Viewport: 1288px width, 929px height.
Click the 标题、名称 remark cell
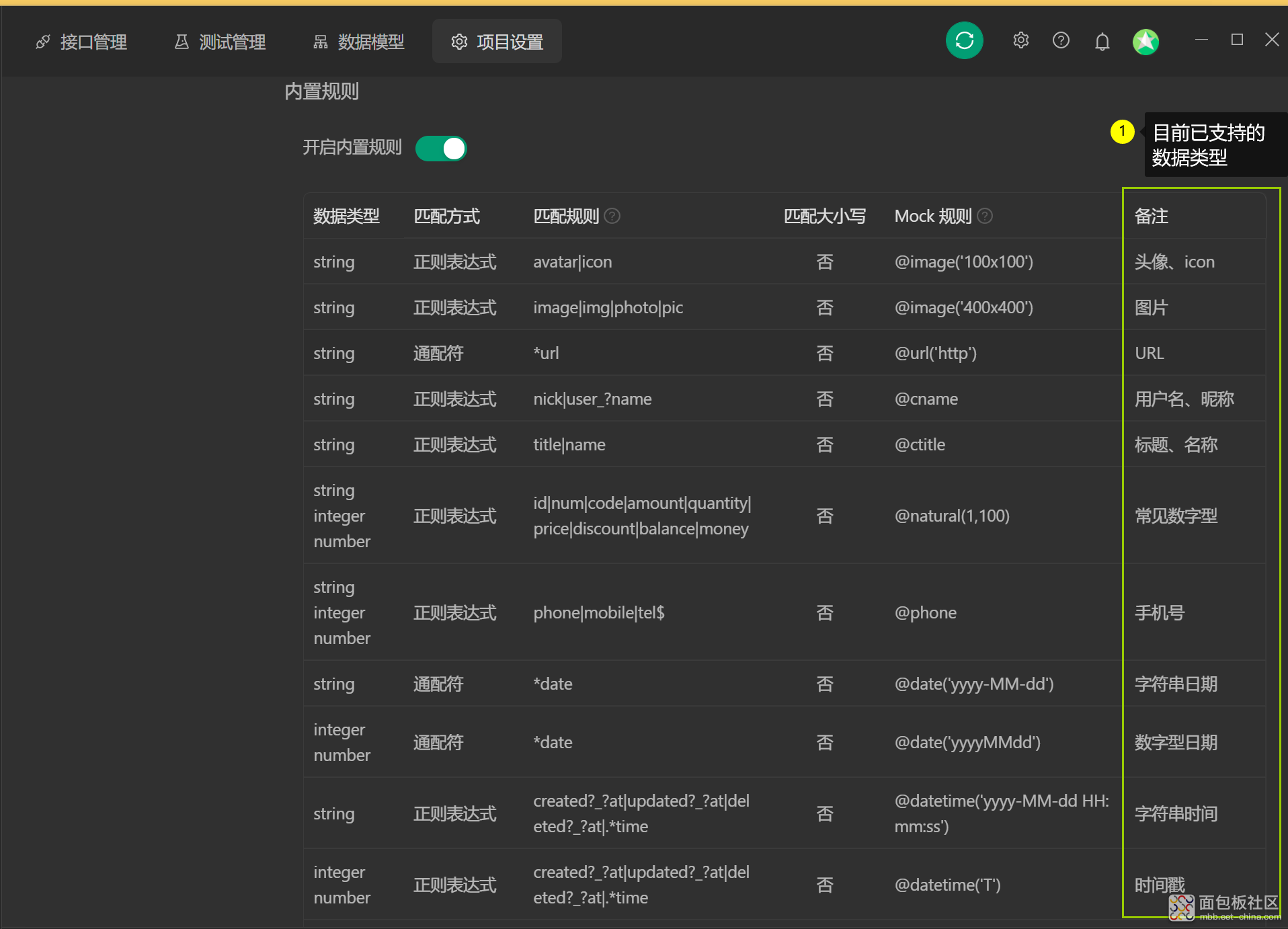point(1176,444)
